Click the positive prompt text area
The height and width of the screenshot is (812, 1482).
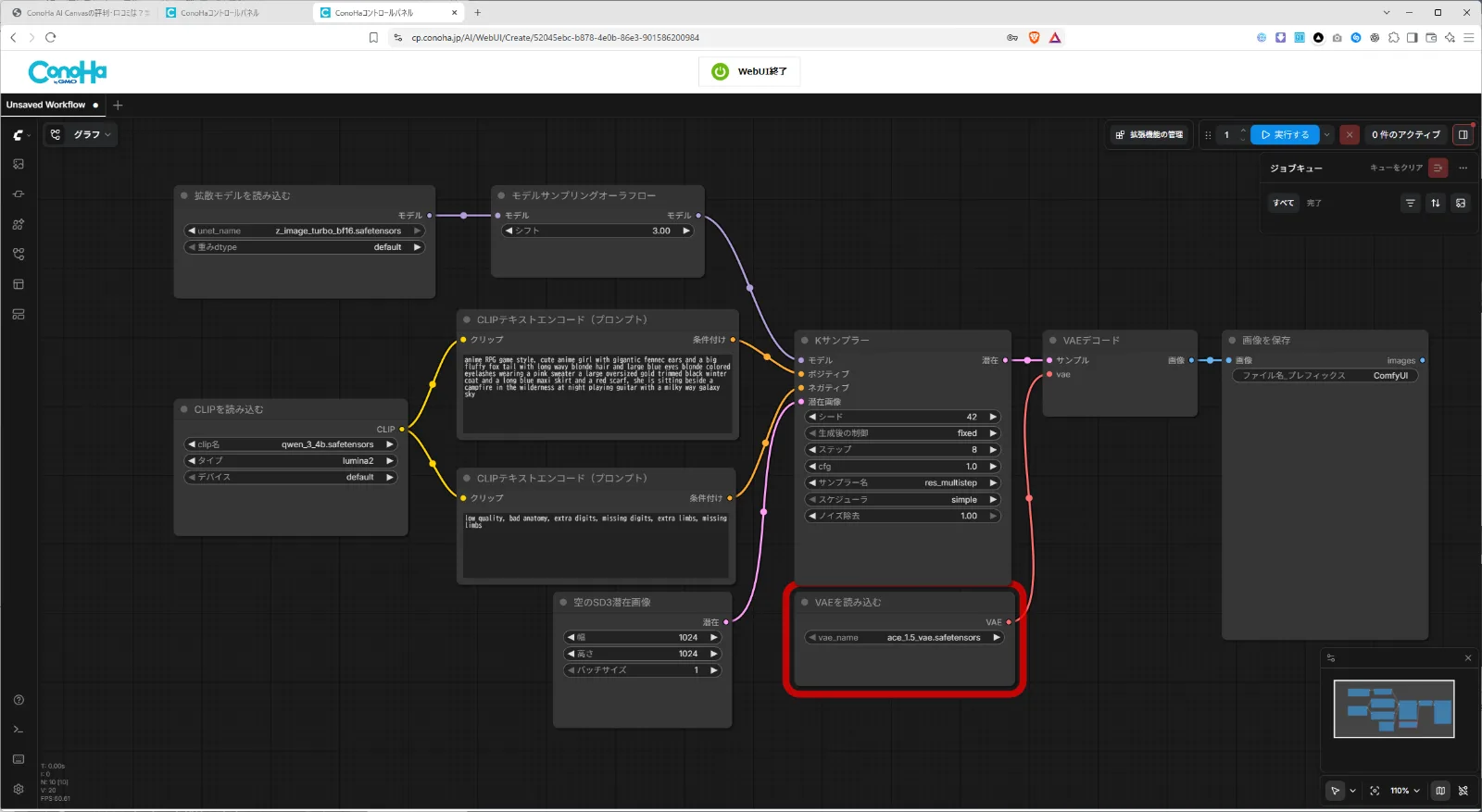pos(597,393)
